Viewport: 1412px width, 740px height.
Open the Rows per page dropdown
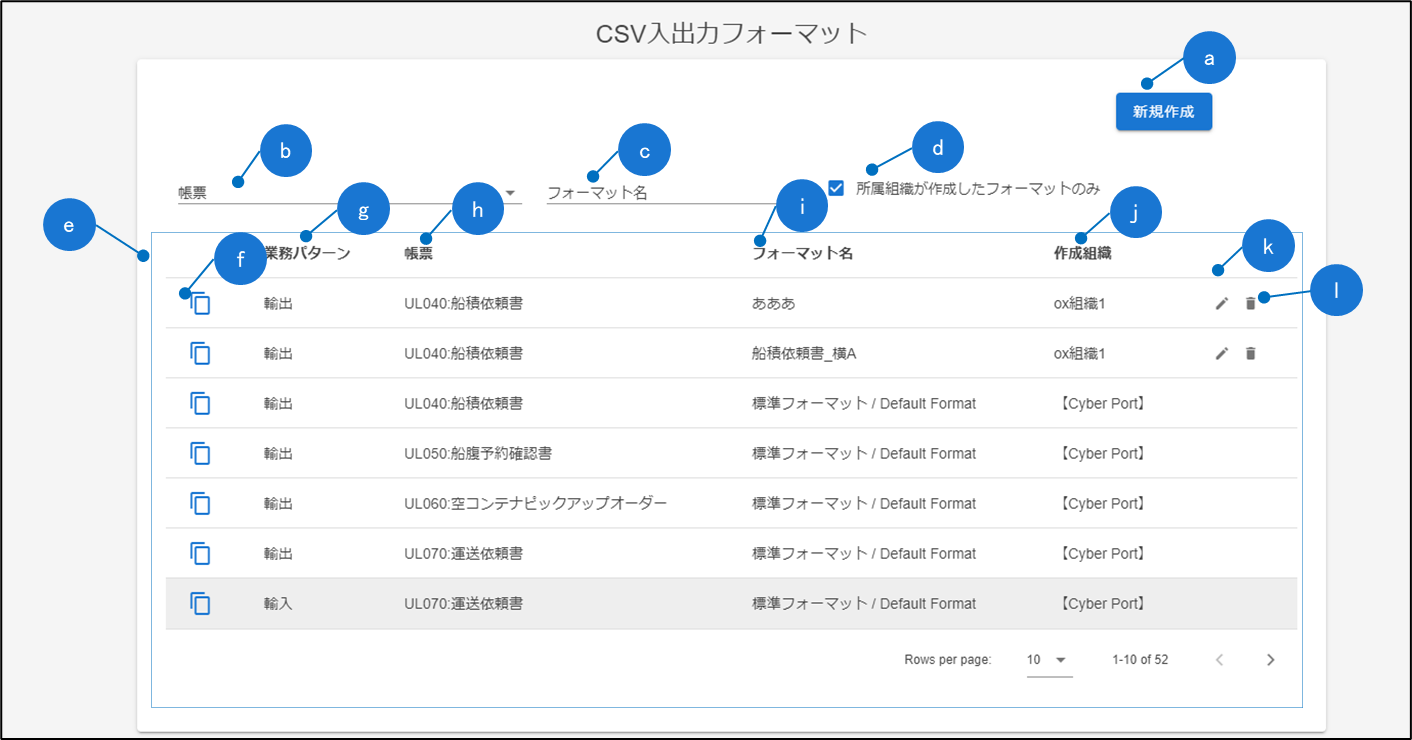1048,660
